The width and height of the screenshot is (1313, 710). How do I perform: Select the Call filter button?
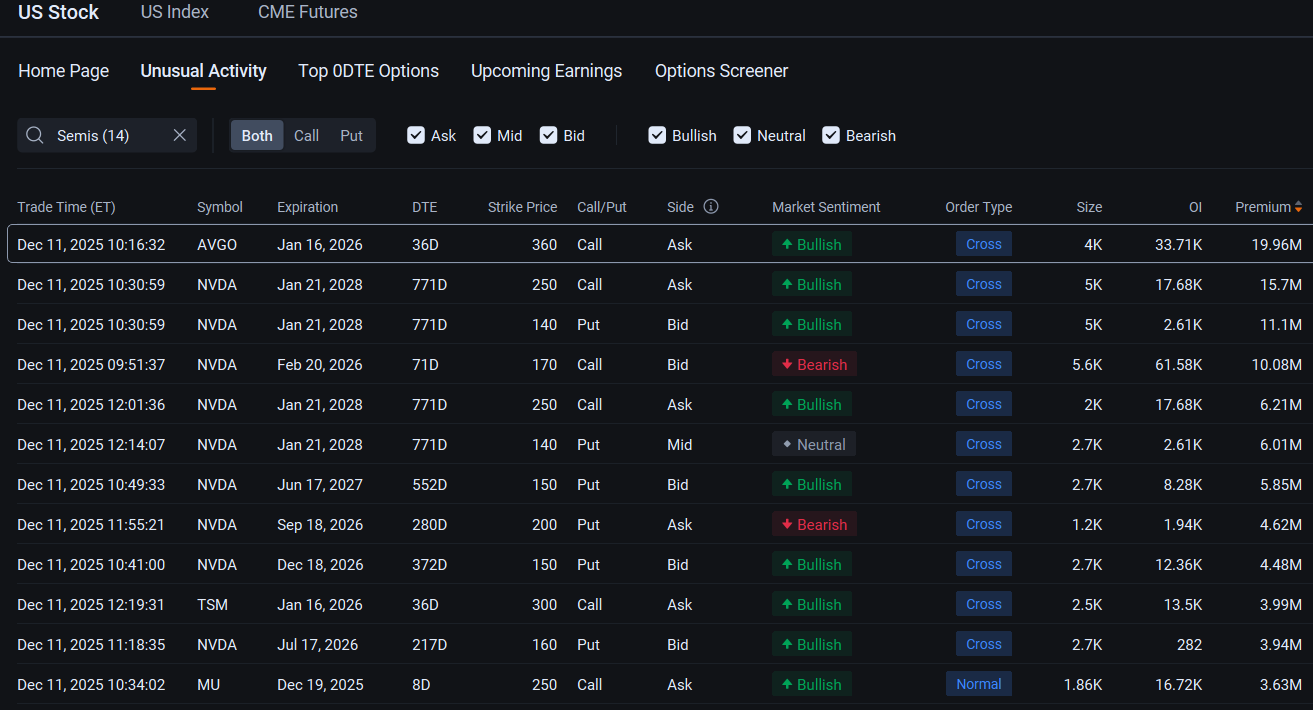pos(306,135)
